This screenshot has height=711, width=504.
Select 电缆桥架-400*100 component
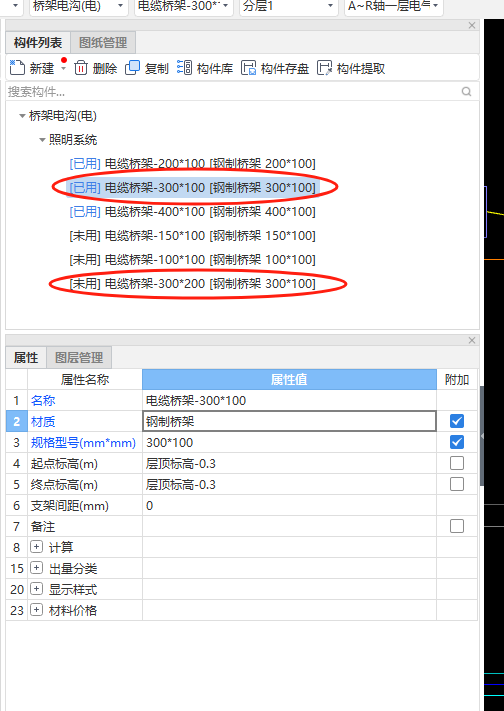[x=192, y=212]
